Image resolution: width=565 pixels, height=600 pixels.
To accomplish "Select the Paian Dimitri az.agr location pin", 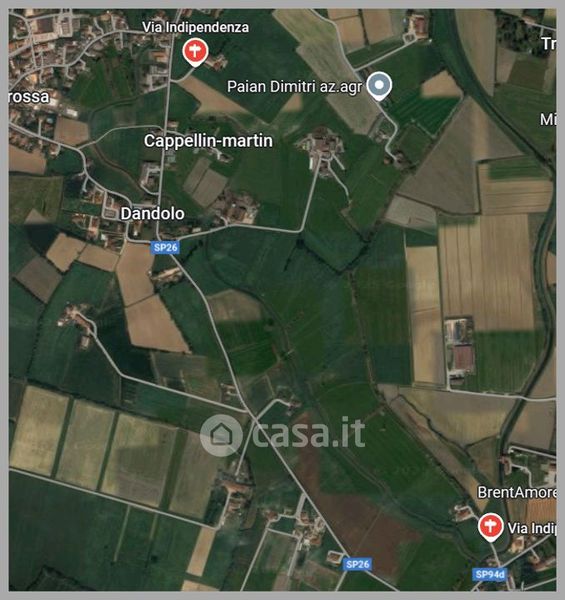I will tap(379, 86).
